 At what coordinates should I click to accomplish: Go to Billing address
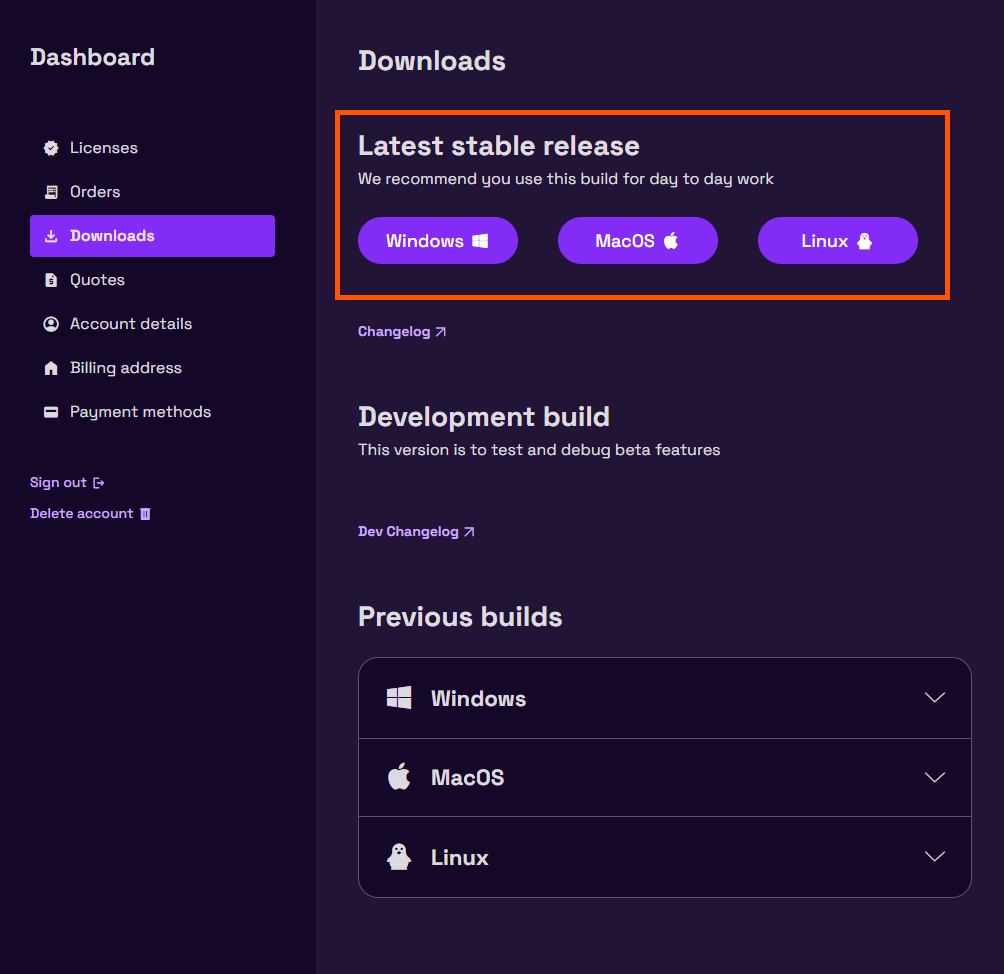tap(152, 368)
